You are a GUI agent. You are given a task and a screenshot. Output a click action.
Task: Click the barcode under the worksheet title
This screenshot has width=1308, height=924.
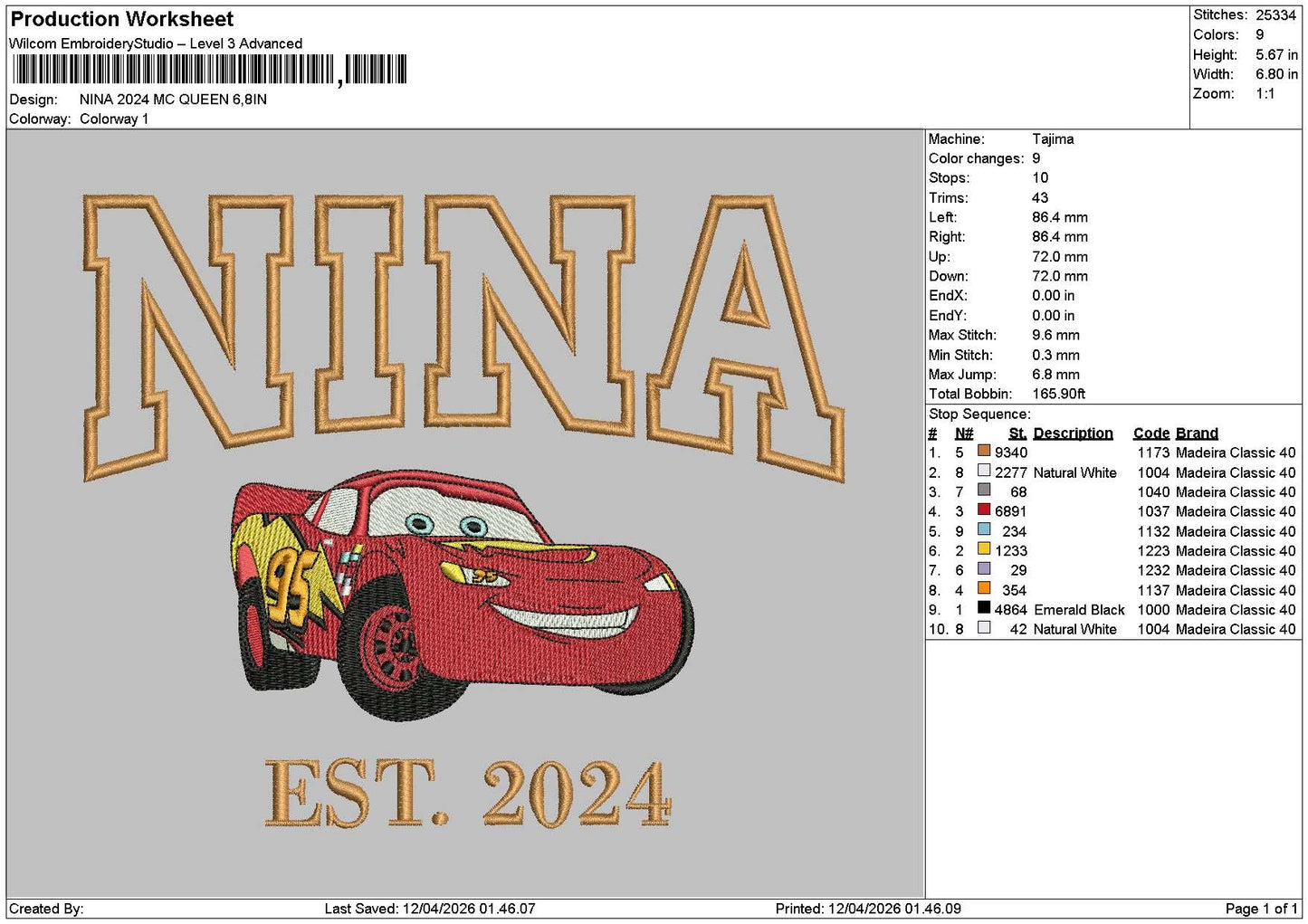click(210, 70)
